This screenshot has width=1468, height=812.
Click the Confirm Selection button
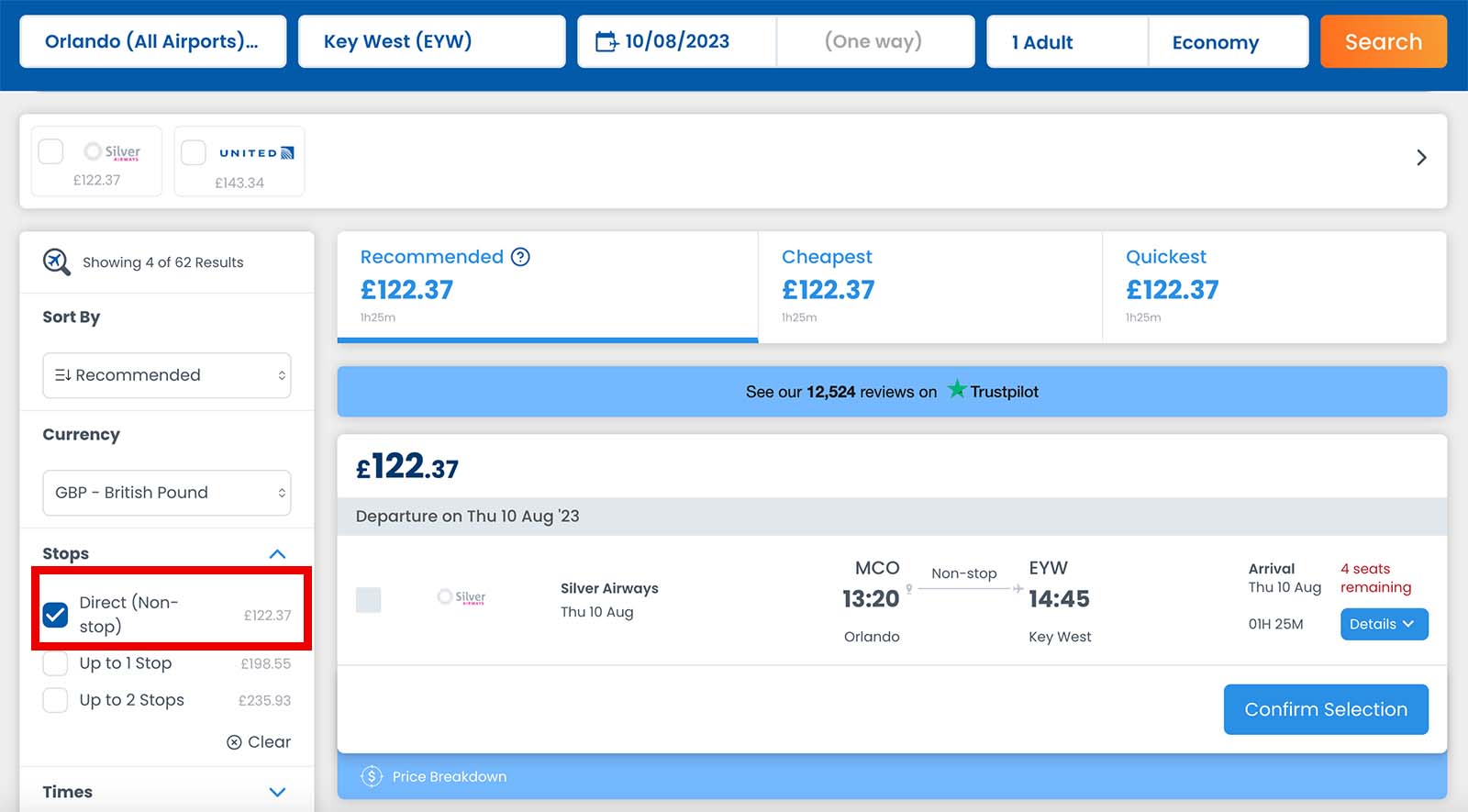pyautogui.click(x=1325, y=709)
